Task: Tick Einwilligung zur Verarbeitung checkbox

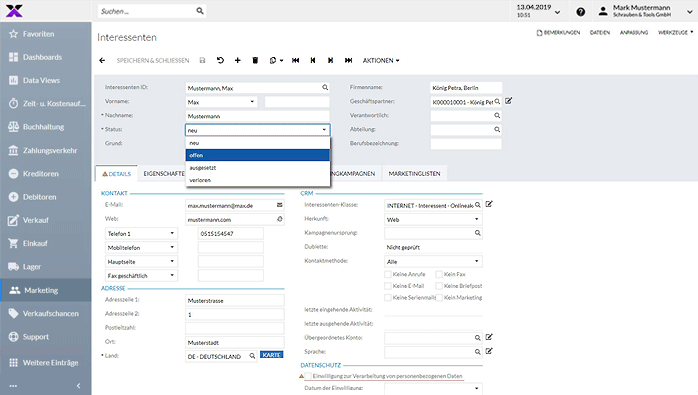Action: click(x=308, y=376)
